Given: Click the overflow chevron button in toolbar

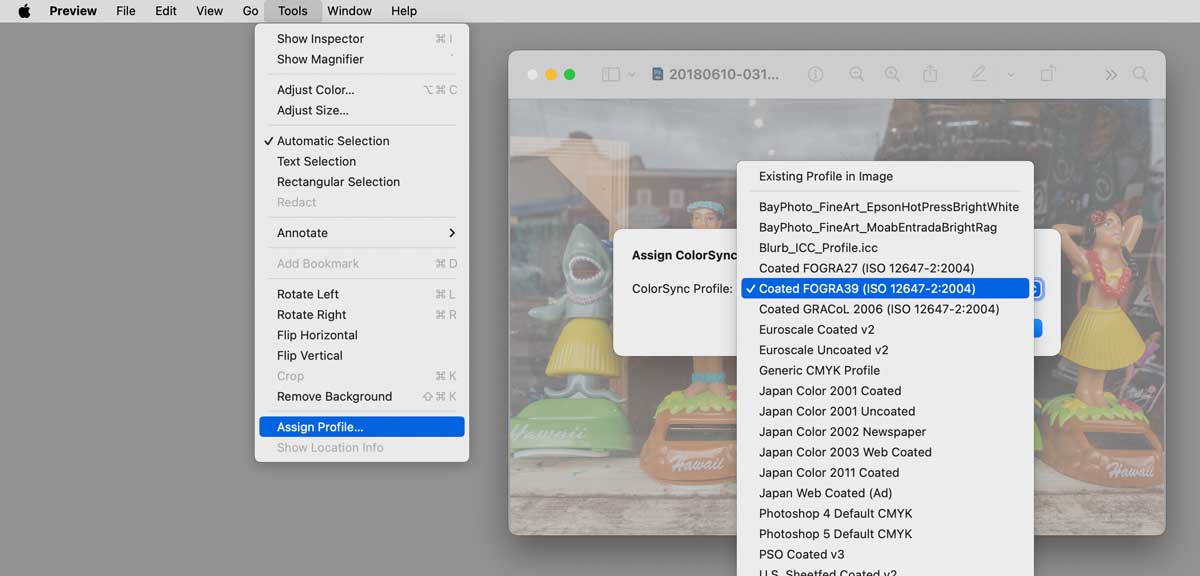Looking at the screenshot, I should (x=1112, y=73).
